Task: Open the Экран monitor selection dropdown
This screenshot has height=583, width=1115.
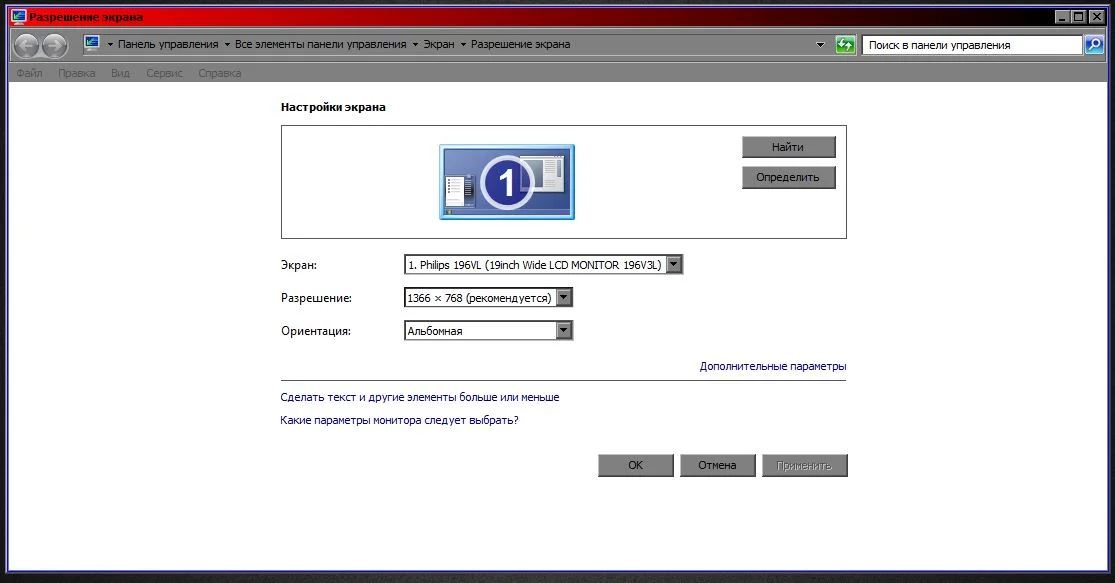Action: click(x=674, y=265)
